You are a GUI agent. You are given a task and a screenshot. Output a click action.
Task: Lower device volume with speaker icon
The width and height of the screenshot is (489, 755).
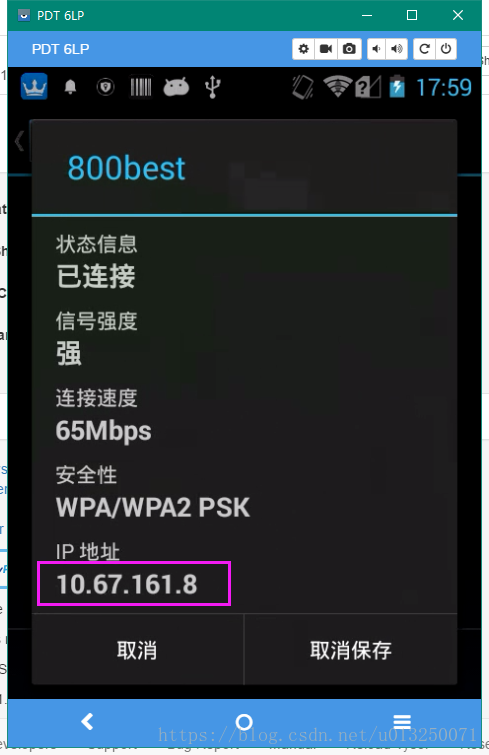coord(377,49)
